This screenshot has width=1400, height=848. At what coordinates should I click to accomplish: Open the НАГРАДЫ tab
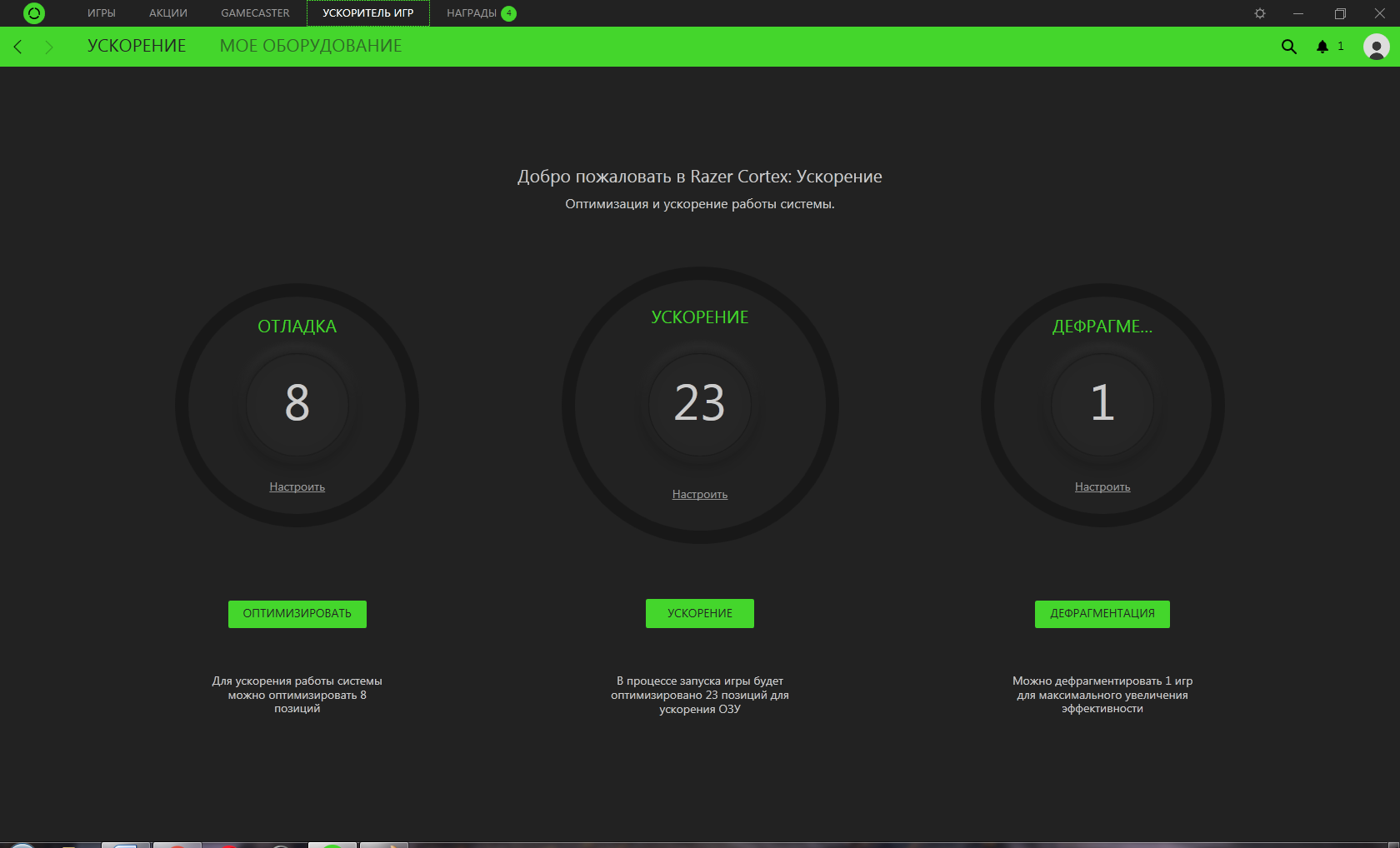(x=472, y=13)
